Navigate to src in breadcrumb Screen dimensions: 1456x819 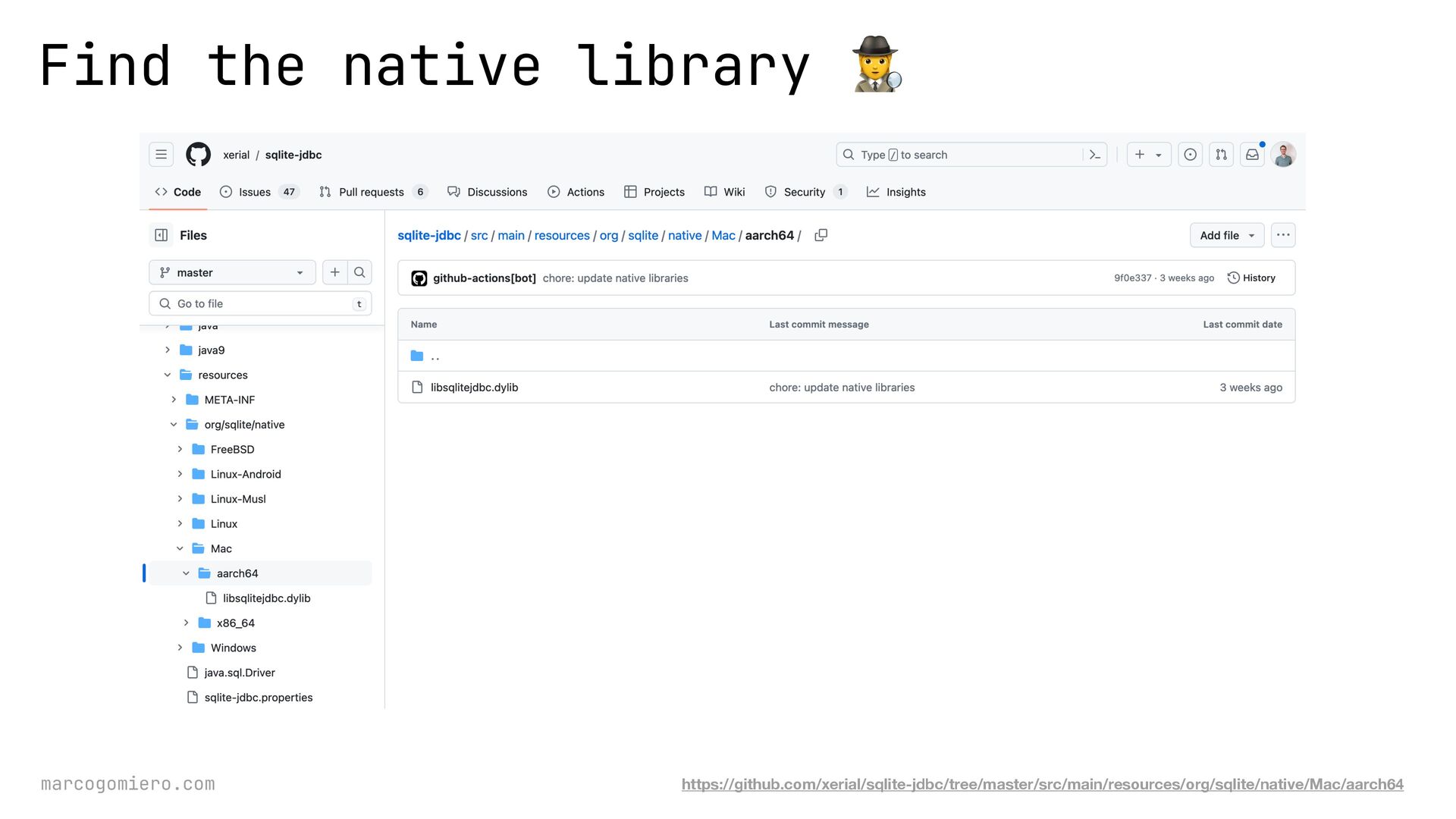coord(479,236)
